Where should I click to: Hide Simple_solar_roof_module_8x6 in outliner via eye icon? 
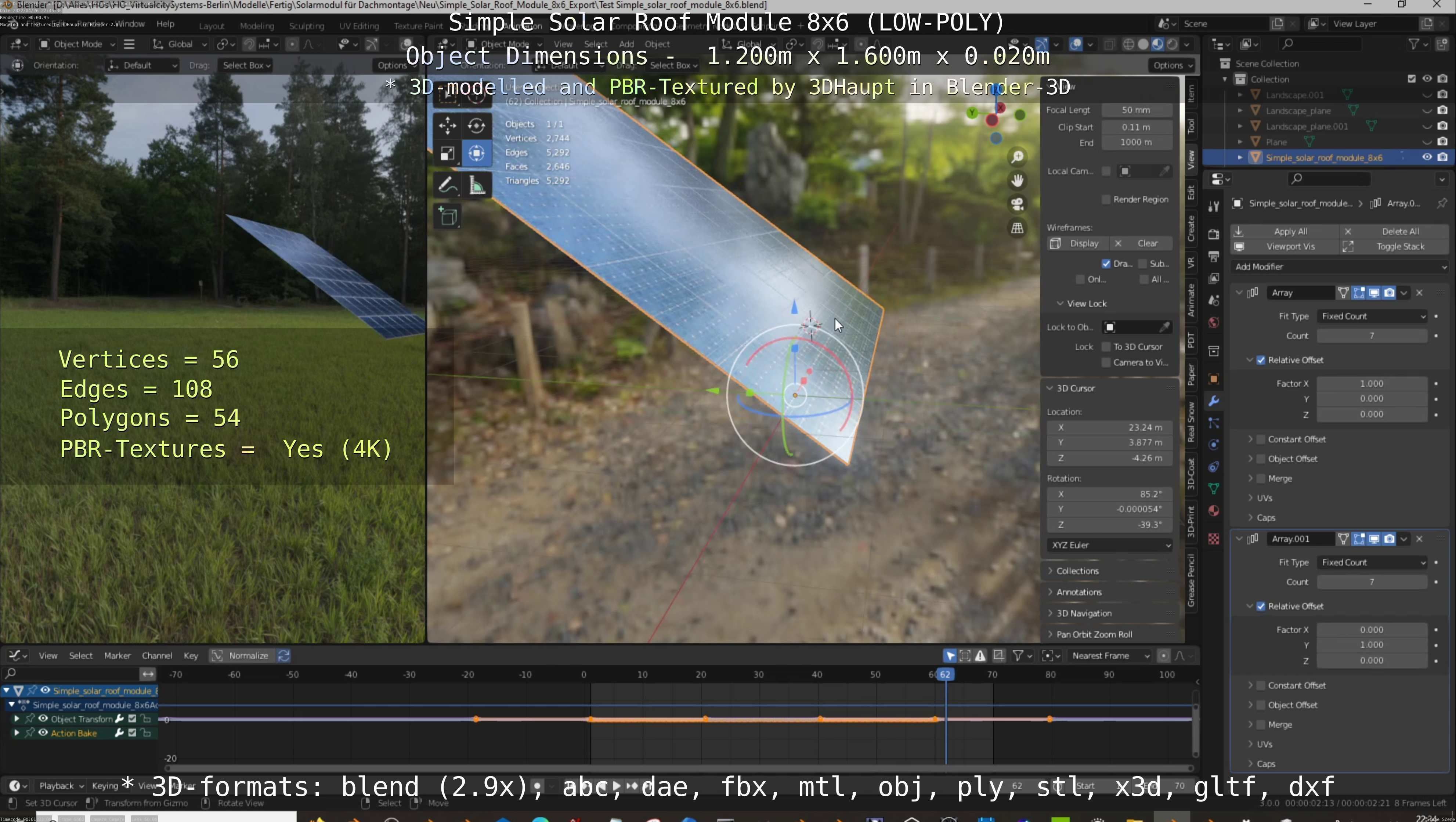(x=1427, y=157)
